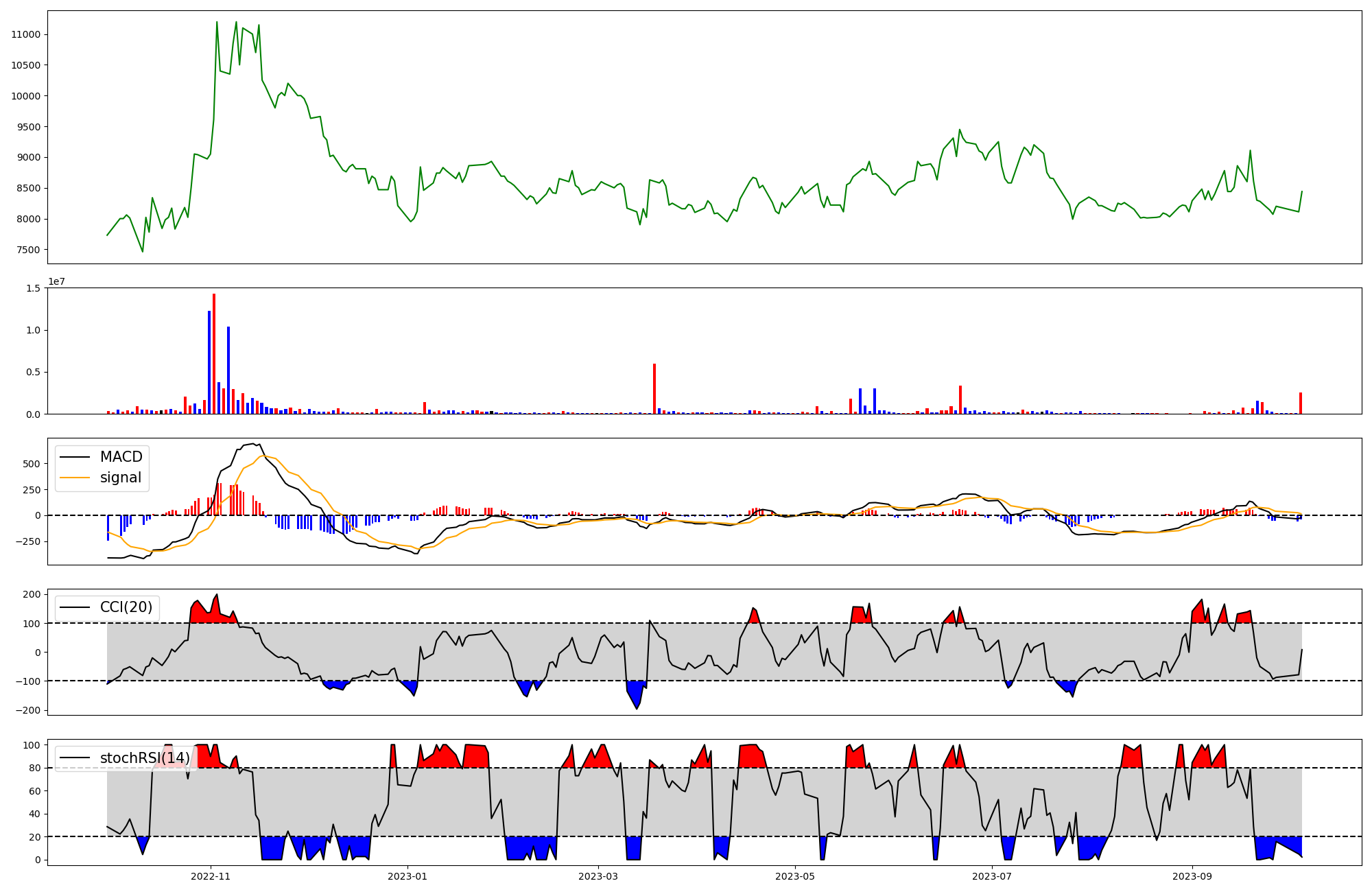This screenshot has height=892, width=1372.
Task: Select the stochRSI(14) legend entry
Action: click(144, 758)
